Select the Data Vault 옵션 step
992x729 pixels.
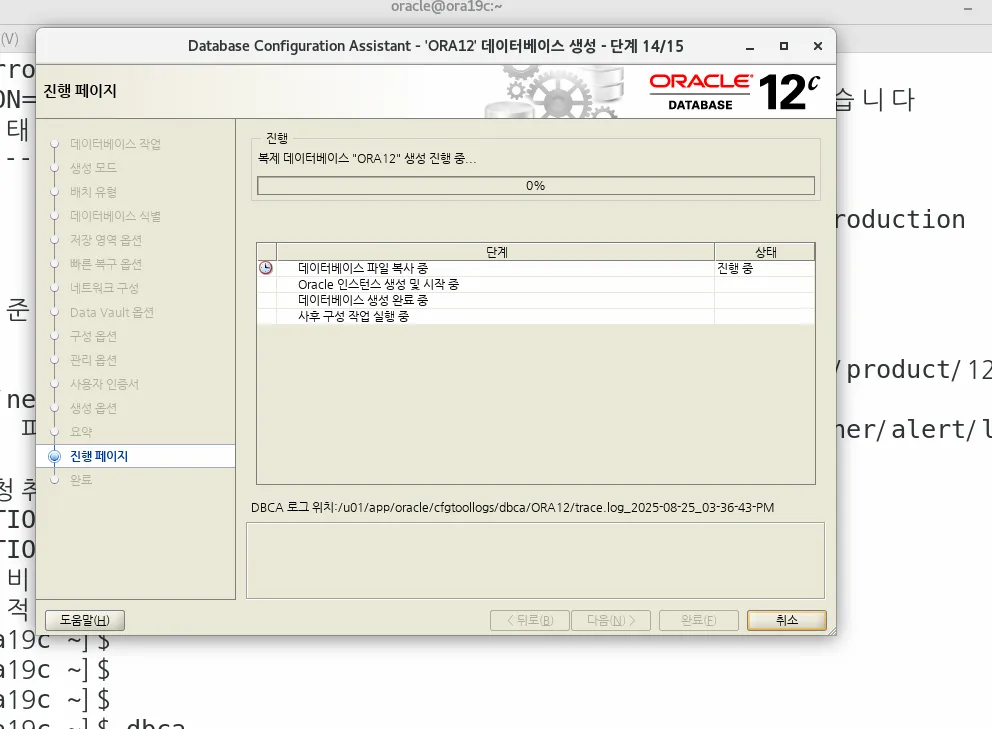coord(111,312)
